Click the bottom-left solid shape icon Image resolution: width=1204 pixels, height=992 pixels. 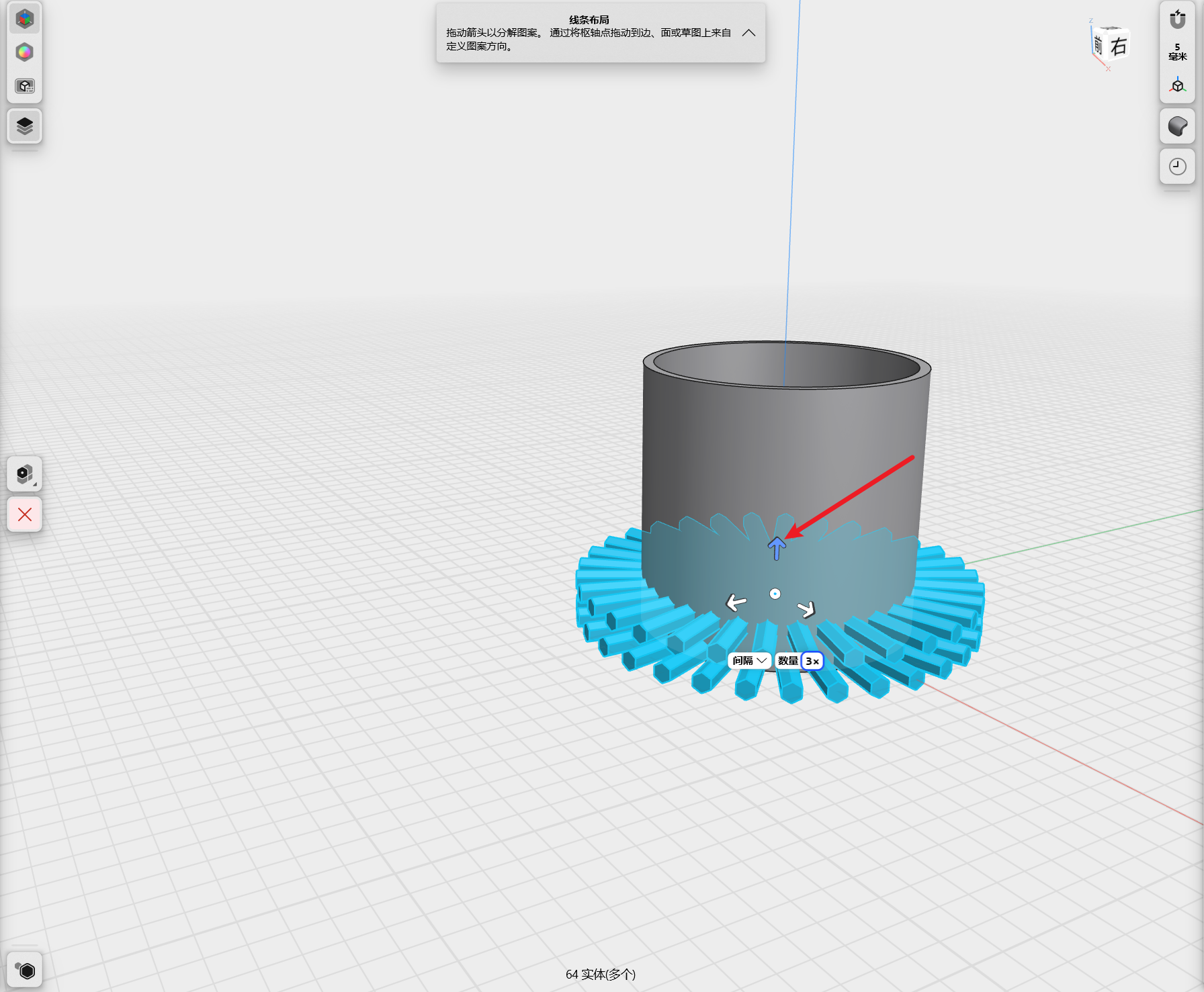pos(25,971)
